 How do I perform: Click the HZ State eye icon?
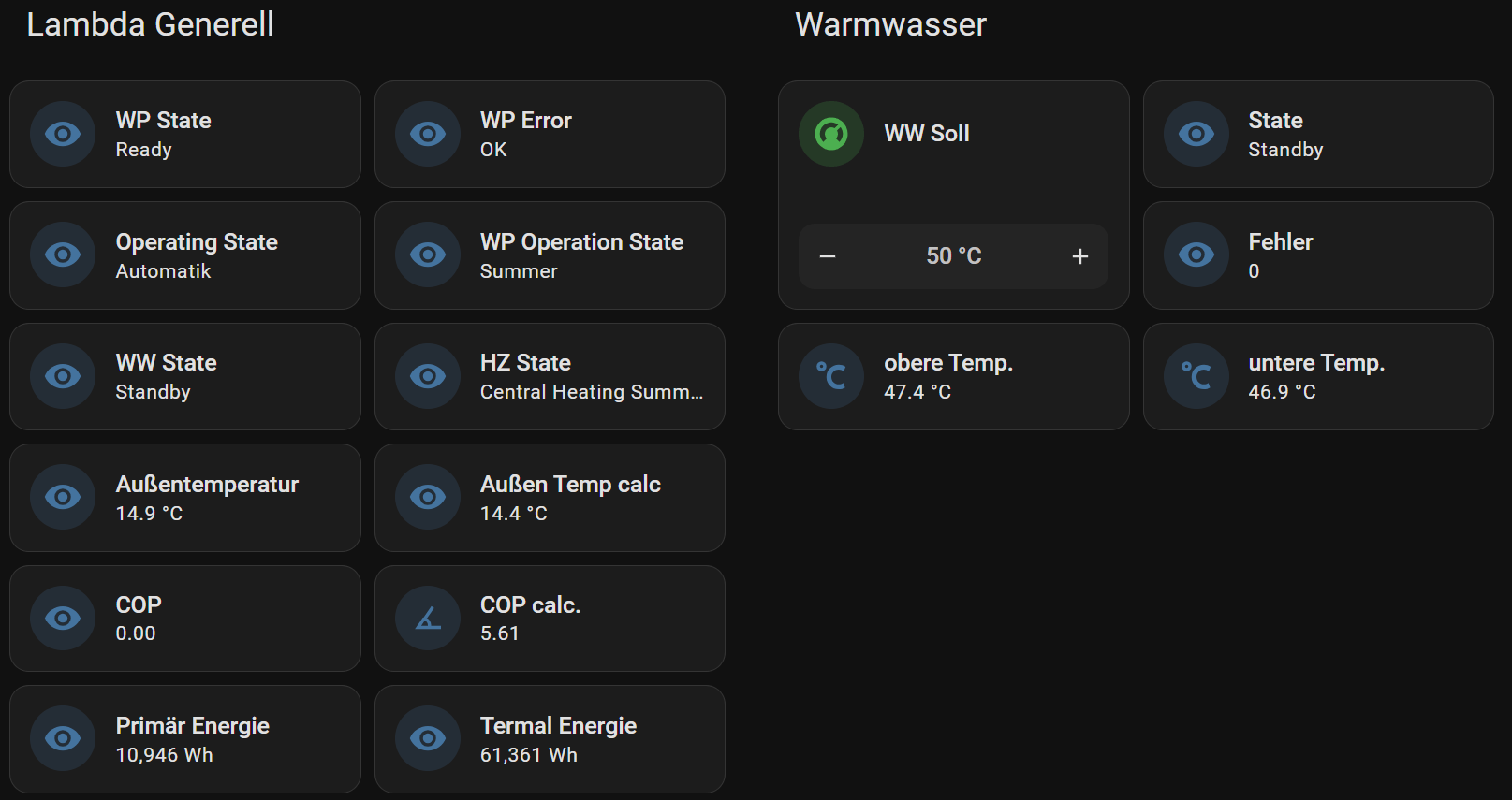(x=427, y=375)
